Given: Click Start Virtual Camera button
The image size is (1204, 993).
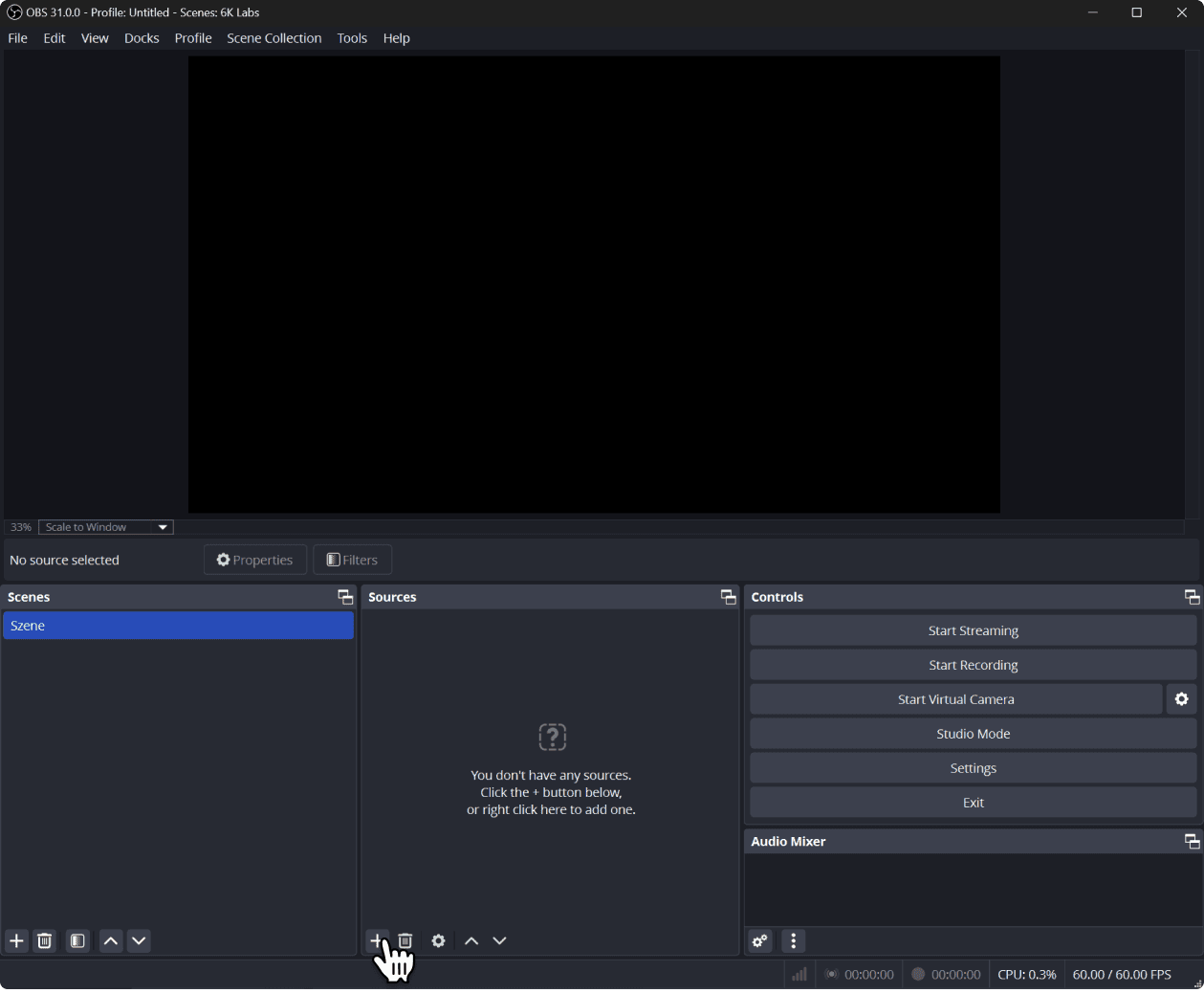Looking at the screenshot, I should 956,699.
